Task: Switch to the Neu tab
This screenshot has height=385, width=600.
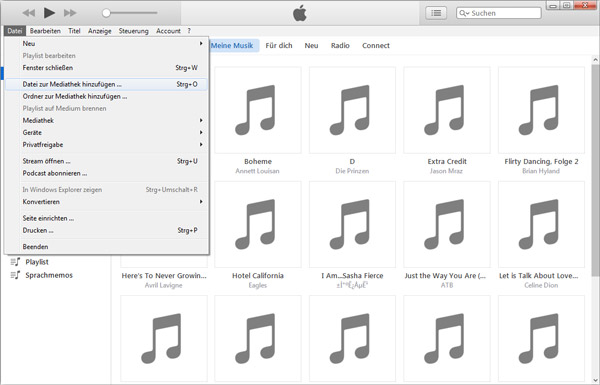Action: 311,46
